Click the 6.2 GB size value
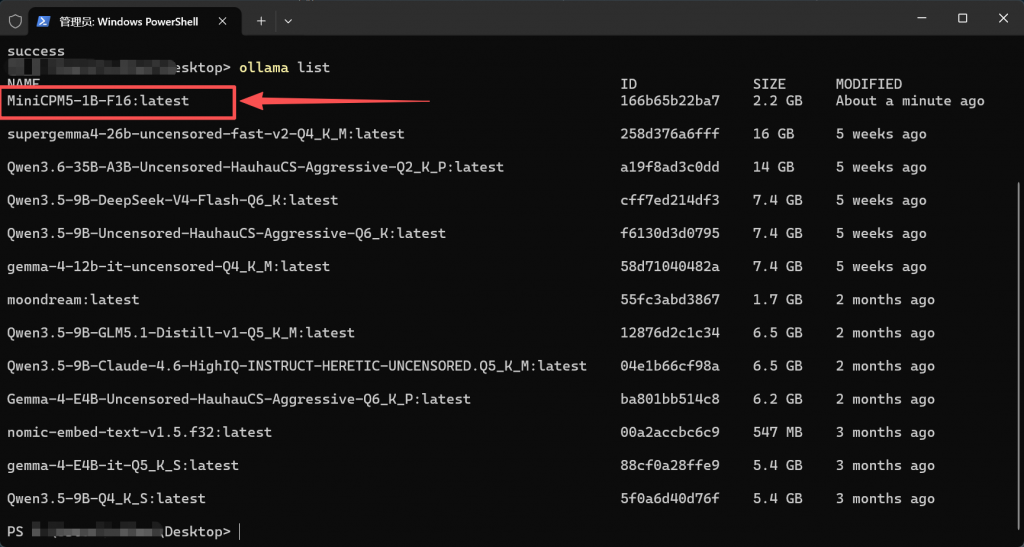This screenshot has width=1024, height=547. 778,399
